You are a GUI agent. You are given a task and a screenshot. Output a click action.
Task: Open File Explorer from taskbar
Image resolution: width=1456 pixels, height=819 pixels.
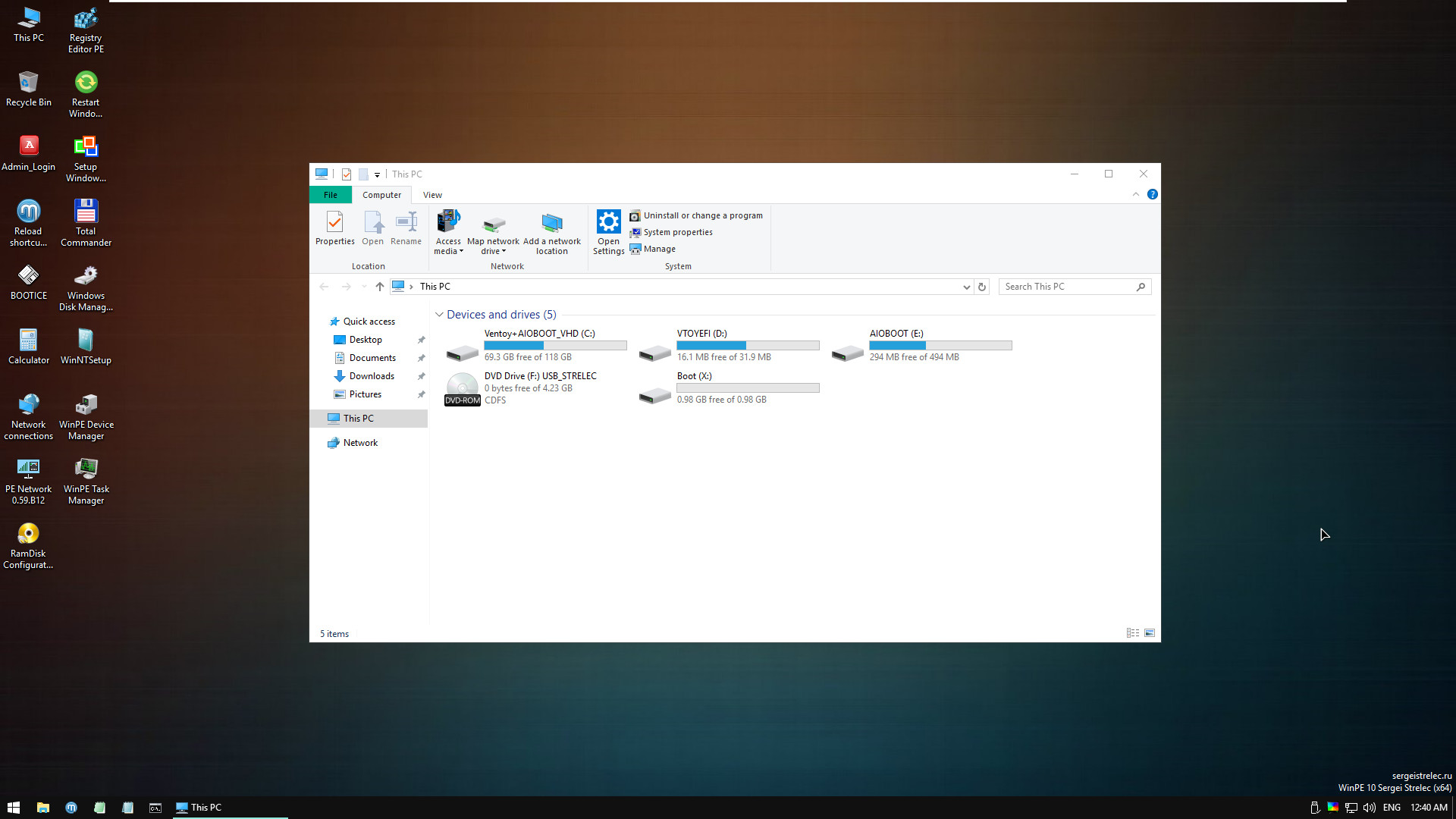42,808
